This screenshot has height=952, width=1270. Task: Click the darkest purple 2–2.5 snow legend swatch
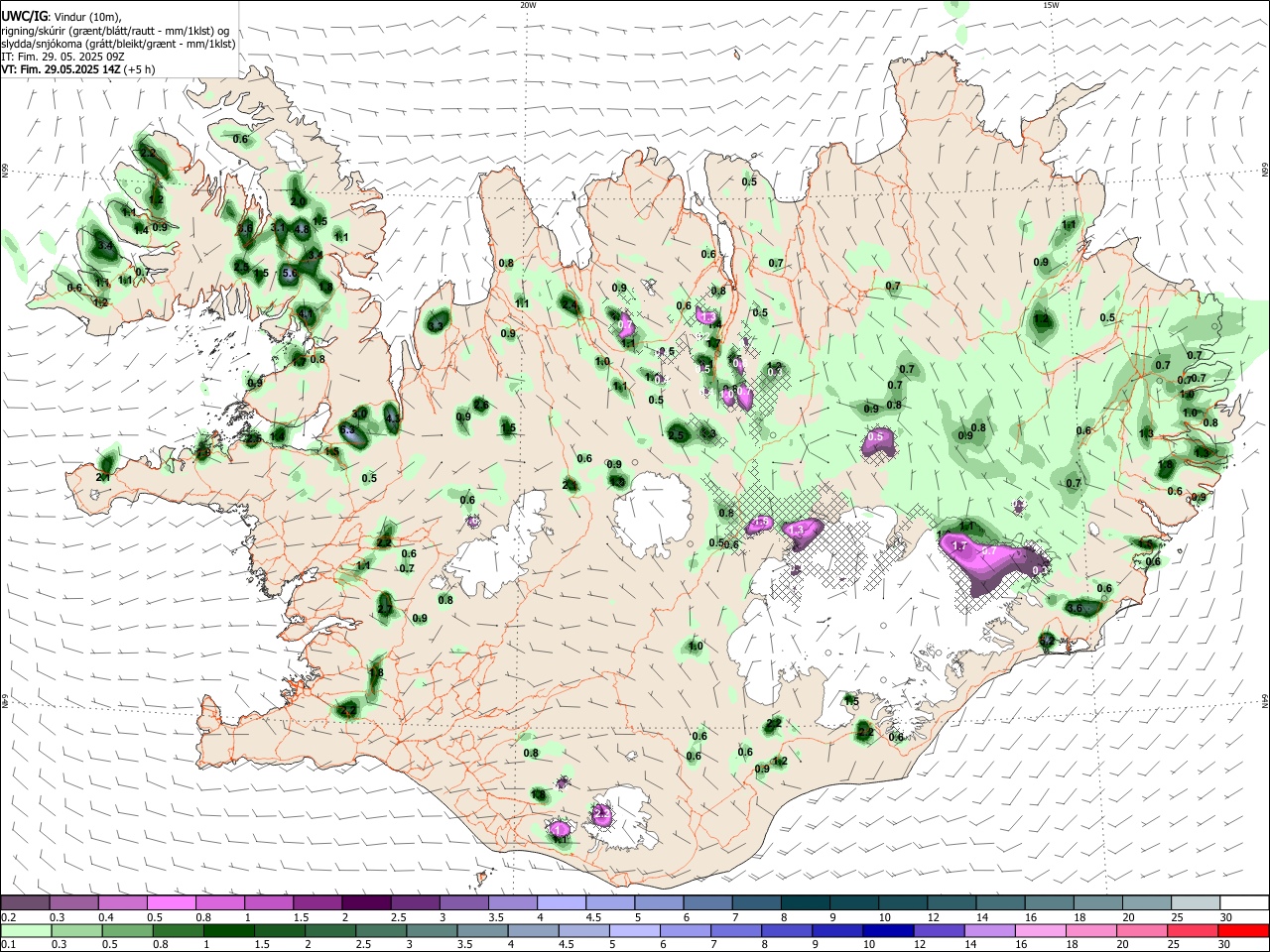(367, 902)
